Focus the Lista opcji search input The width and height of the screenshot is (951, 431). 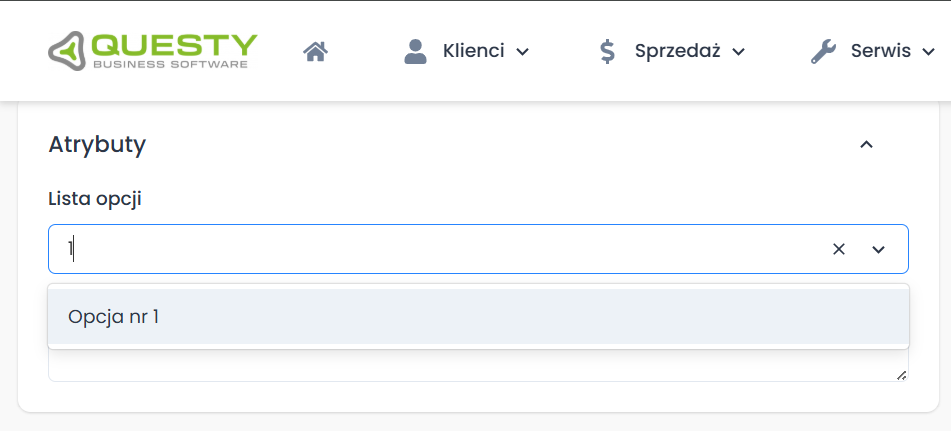[x=440, y=249]
